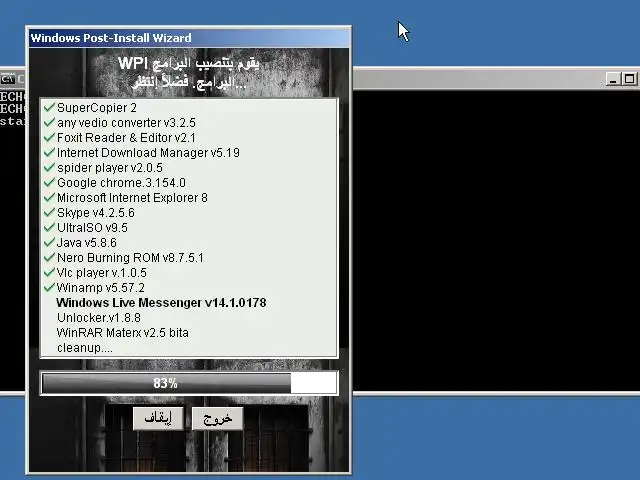
Task: Select the cleanup.... entry
Action: pyautogui.click(x=84, y=348)
